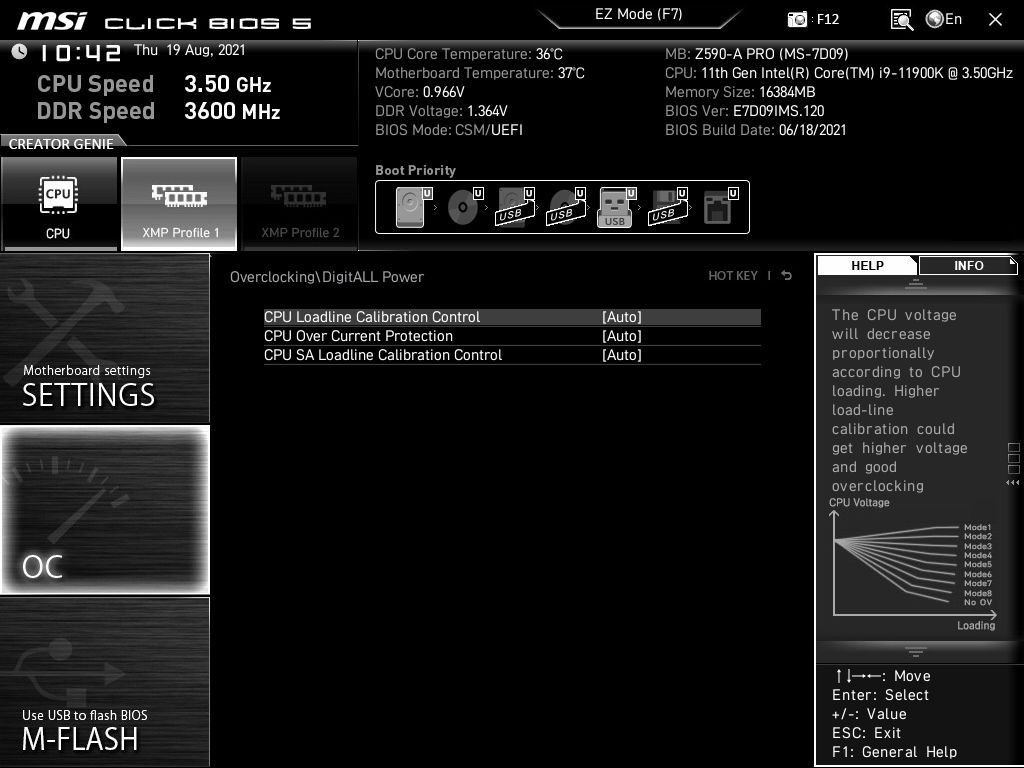Screen dimensions: 1024x768
Task: Select the CPU Over Current Protection label
Action: coord(358,336)
